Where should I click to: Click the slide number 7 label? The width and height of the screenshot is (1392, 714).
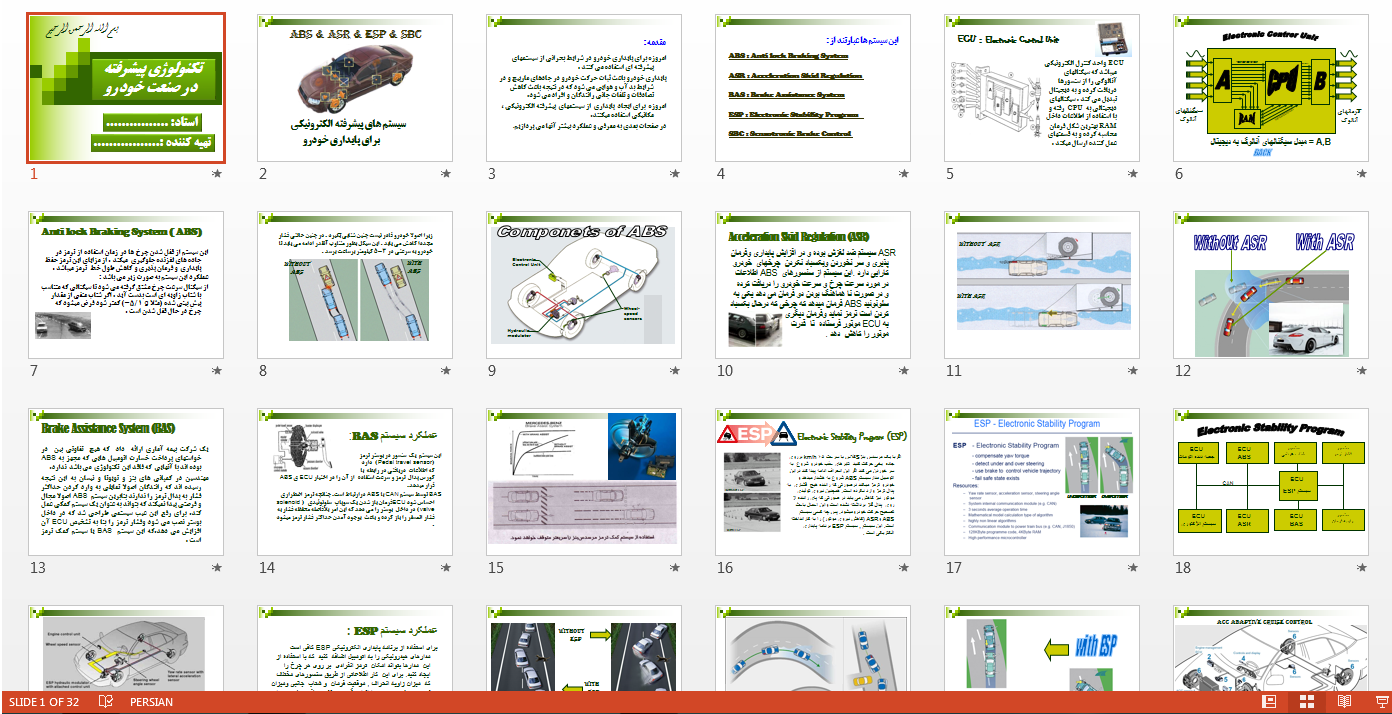[x=34, y=371]
